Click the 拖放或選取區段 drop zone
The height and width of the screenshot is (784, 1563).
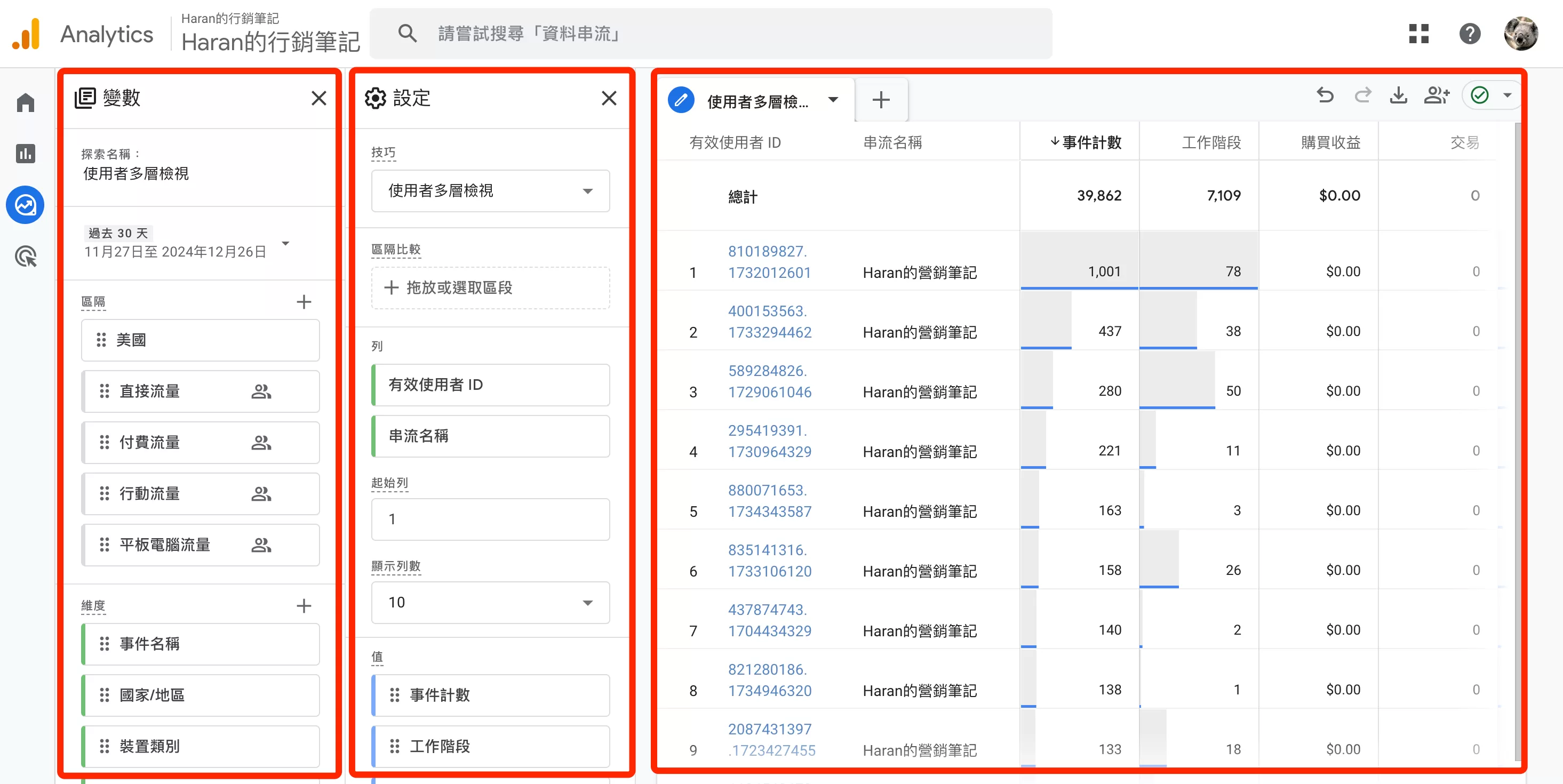tap(490, 287)
